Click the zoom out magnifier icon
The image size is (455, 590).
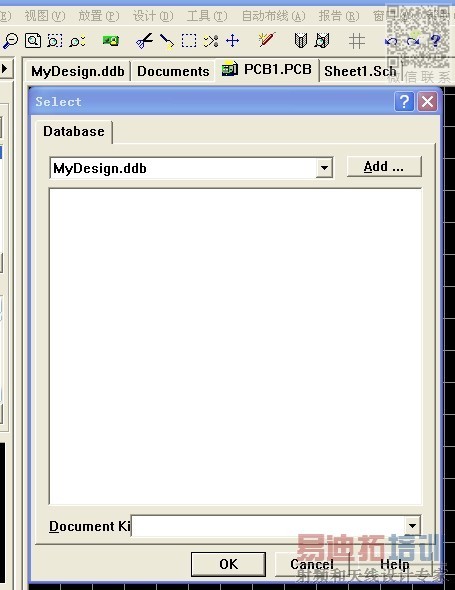tap(10, 40)
